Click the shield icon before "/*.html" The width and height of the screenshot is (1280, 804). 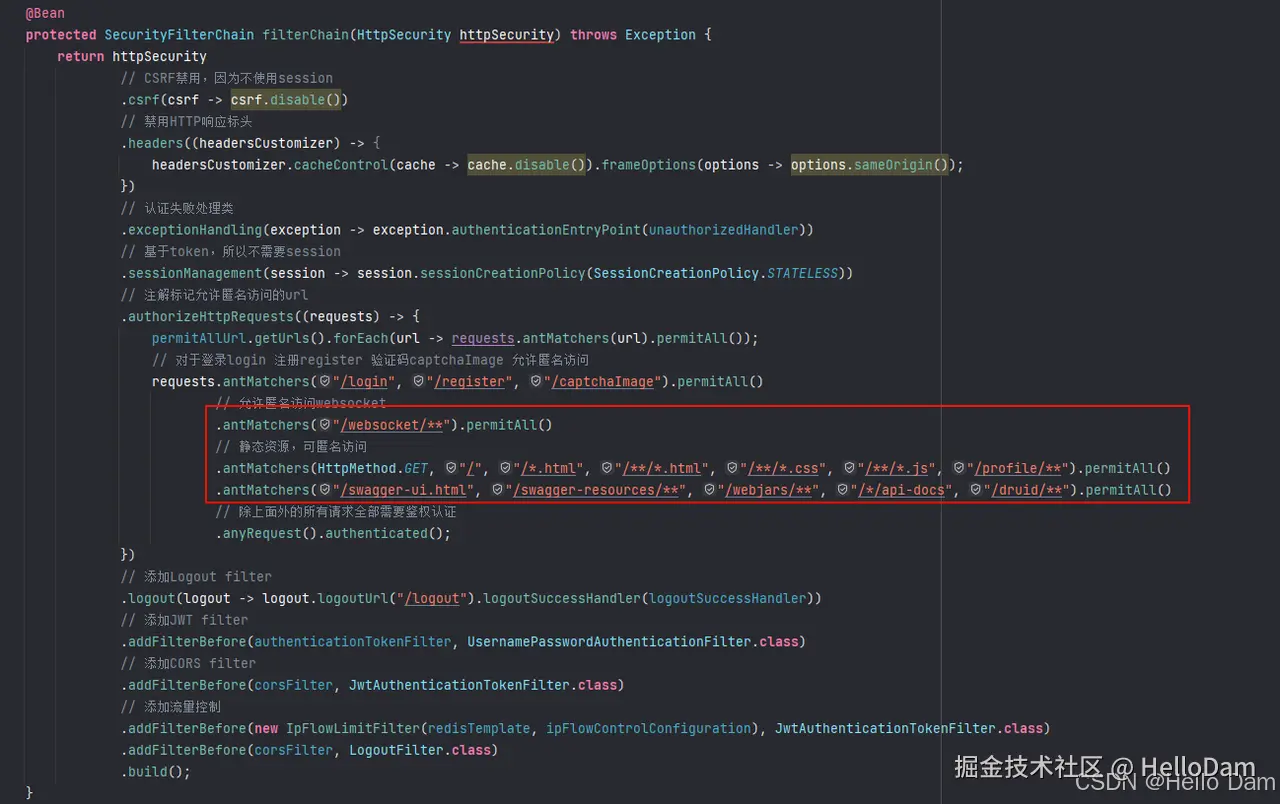click(507, 468)
